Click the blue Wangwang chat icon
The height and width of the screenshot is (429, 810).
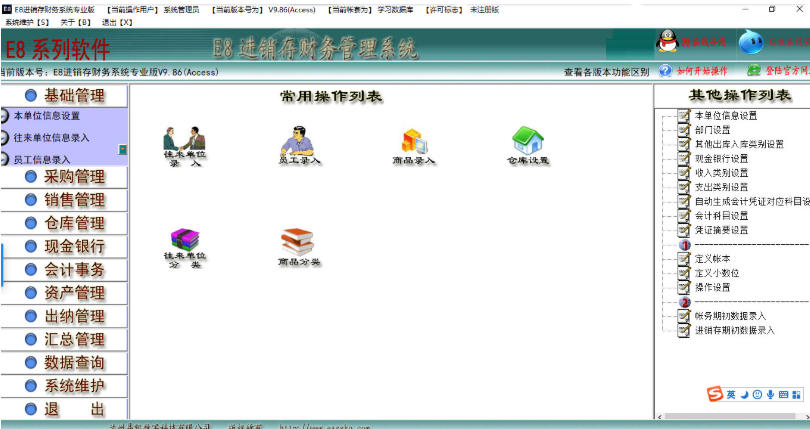[751, 42]
